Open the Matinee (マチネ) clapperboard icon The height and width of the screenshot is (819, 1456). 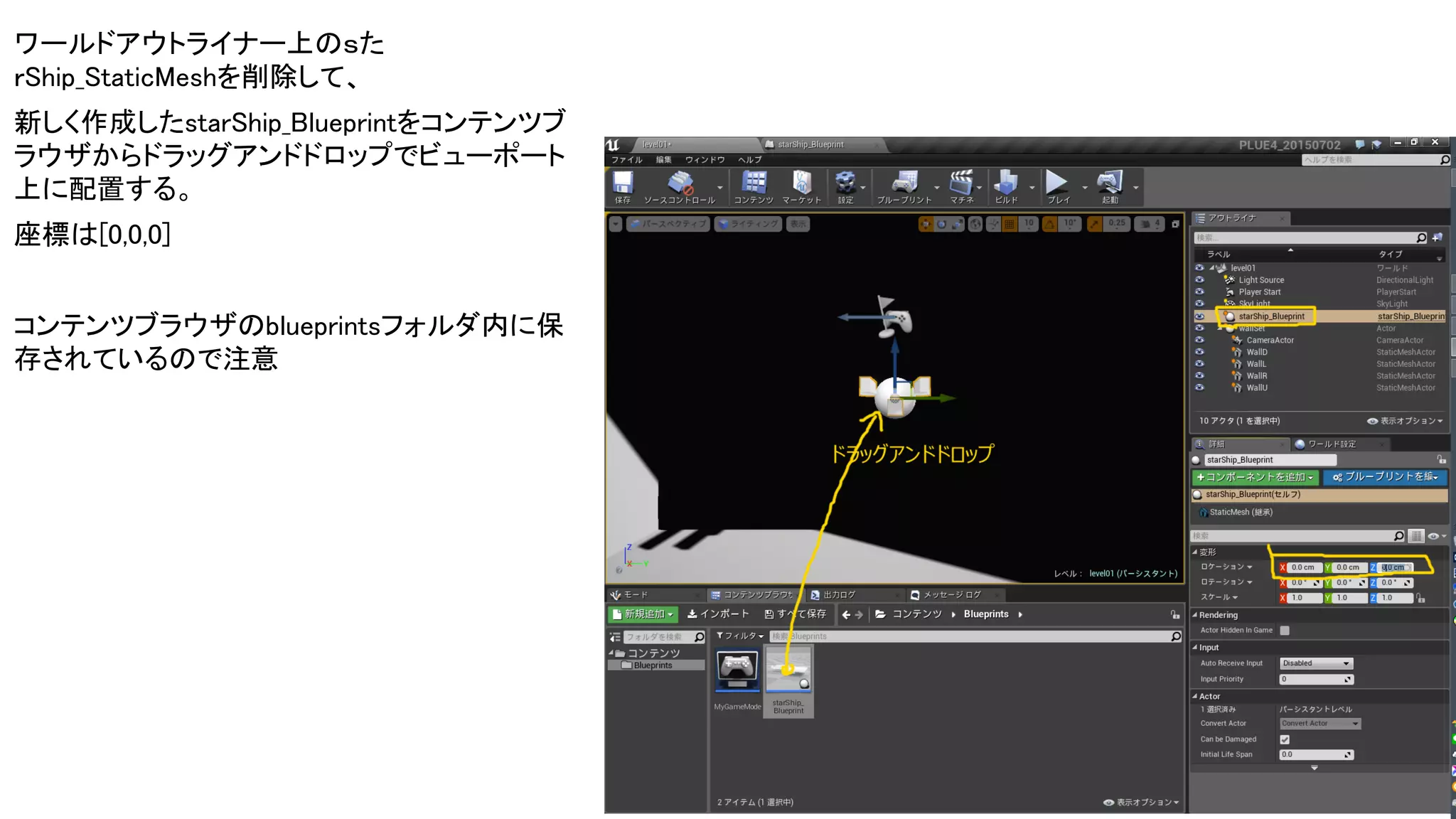coord(961,183)
